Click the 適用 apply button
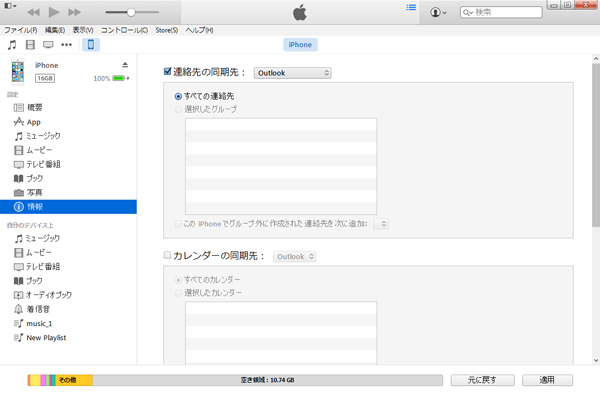The image size is (600, 395). [547, 380]
